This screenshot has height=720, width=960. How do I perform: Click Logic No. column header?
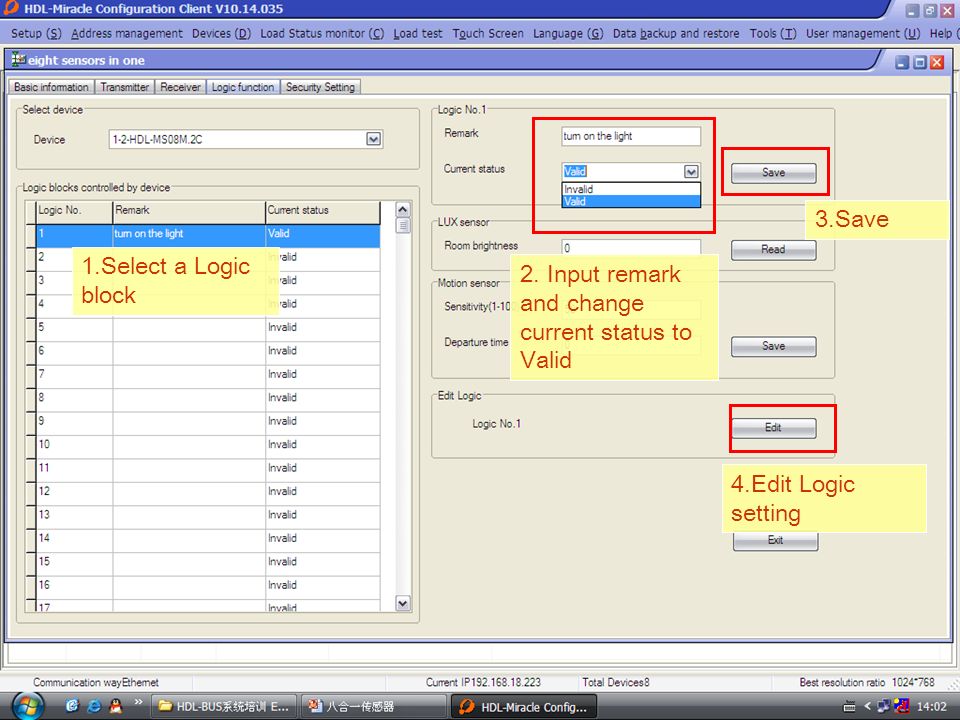[x=74, y=211]
